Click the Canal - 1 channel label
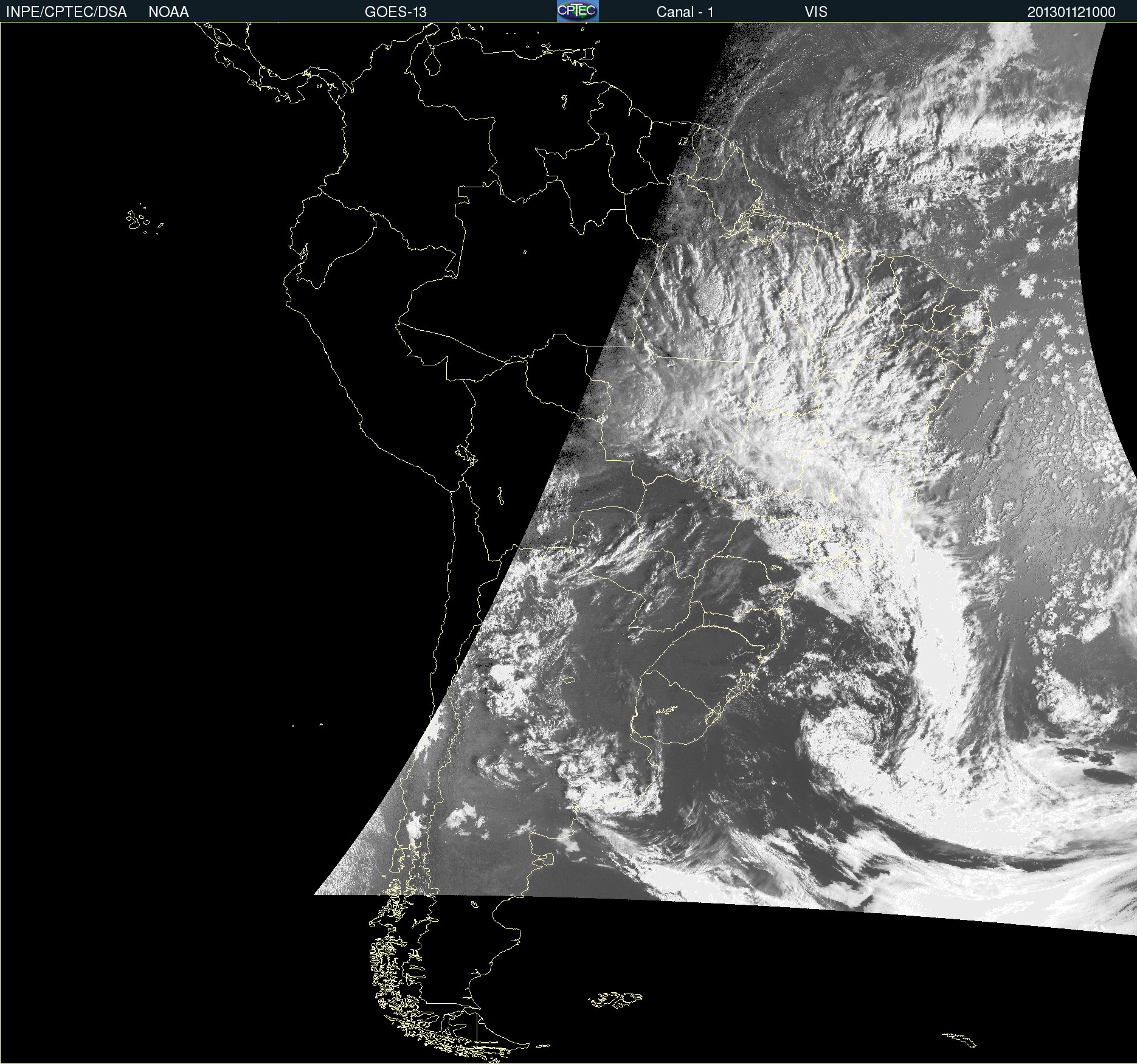The width and height of the screenshot is (1137, 1064). tap(685, 12)
